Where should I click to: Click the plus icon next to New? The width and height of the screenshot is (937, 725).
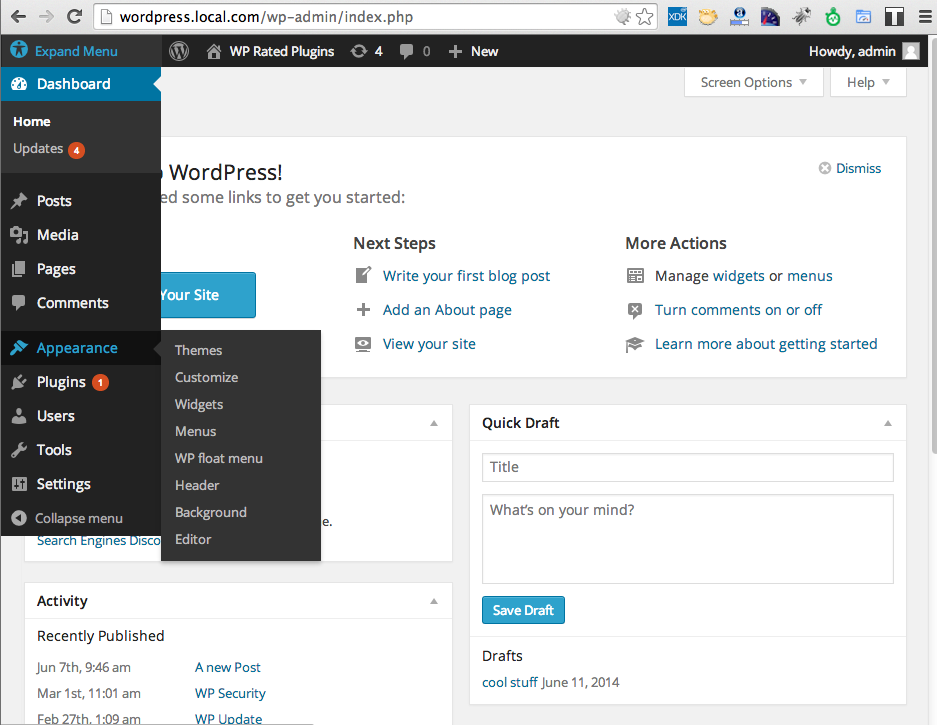(455, 51)
